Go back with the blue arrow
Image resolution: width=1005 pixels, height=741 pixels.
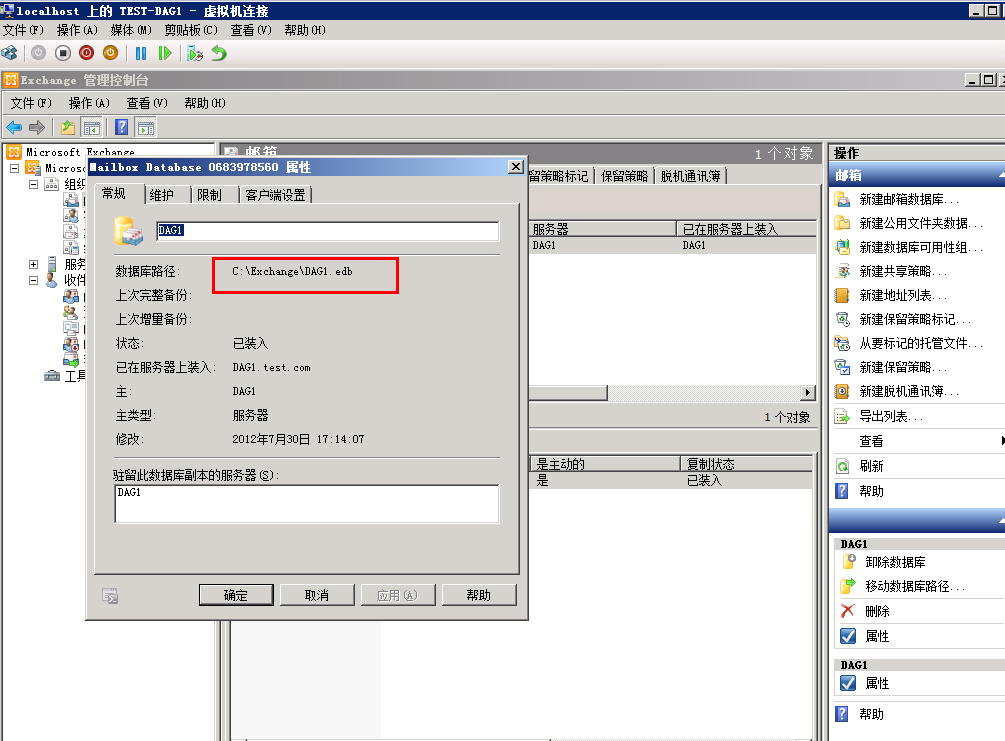pyautogui.click(x=13, y=128)
